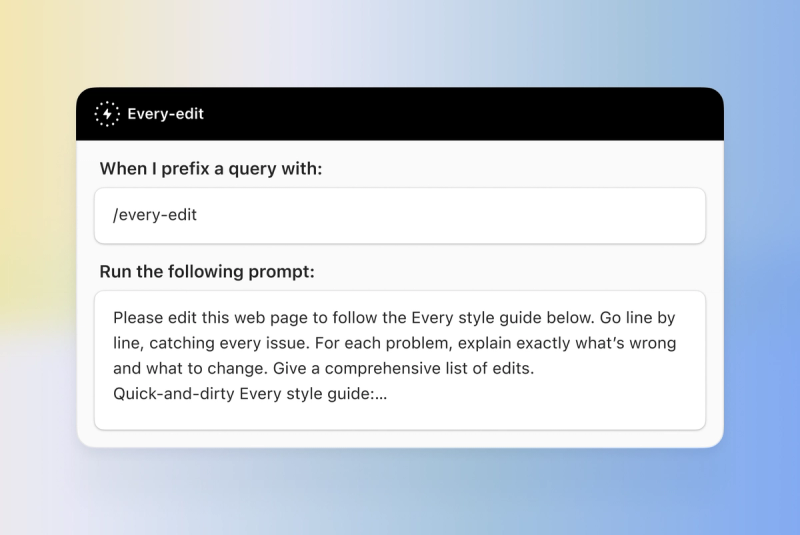Click empty space below the prompt text
The height and width of the screenshot is (535, 800).
point(400,417)
